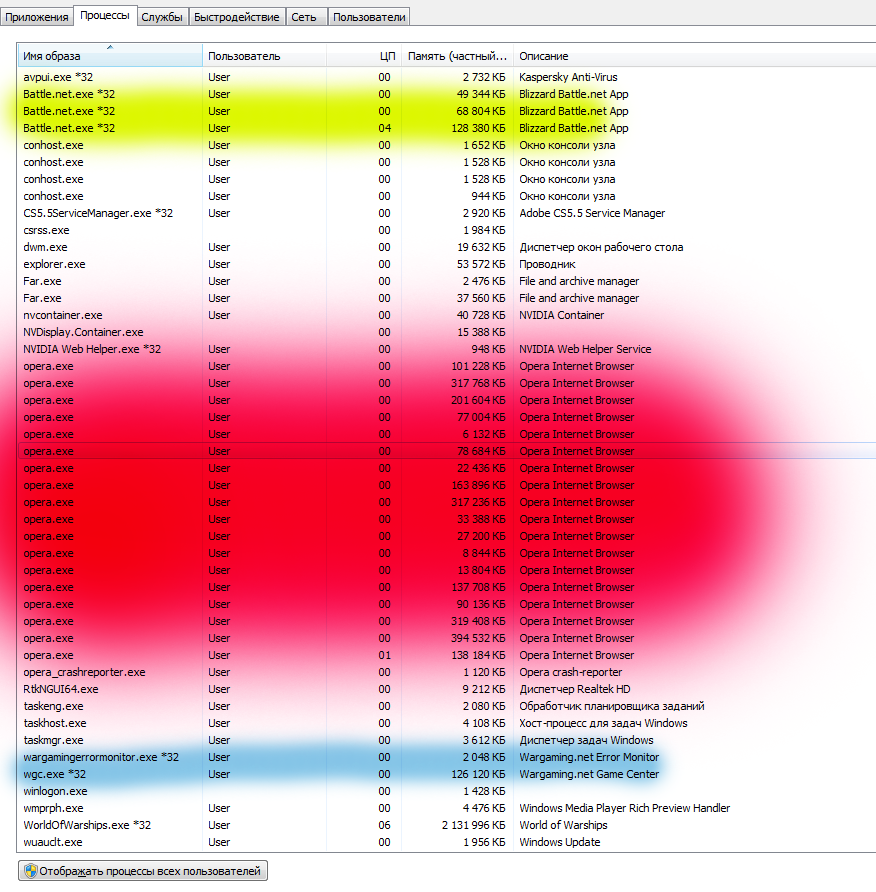
Task: Select the wuauclt.exe process
Action: [x=447, y=843]
